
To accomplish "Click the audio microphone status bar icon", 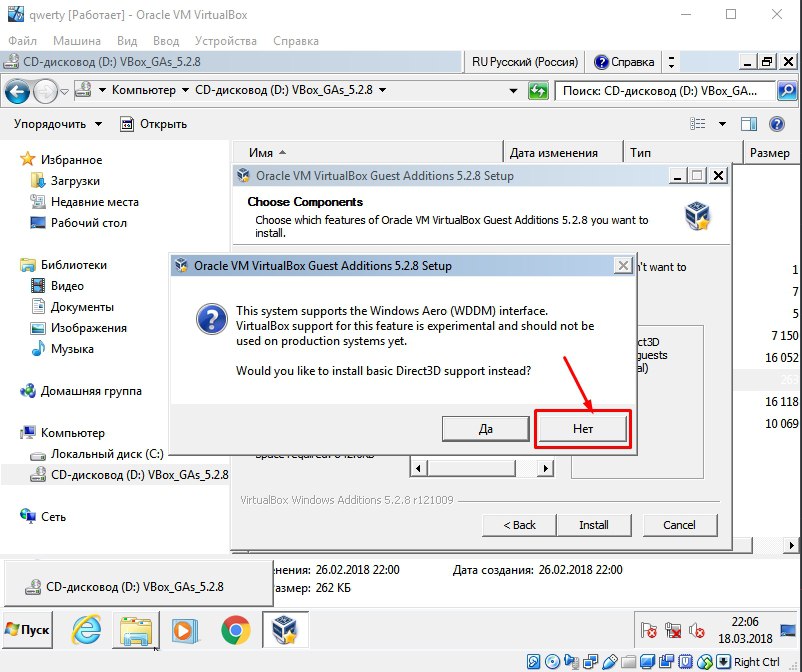I will [571, 662].
